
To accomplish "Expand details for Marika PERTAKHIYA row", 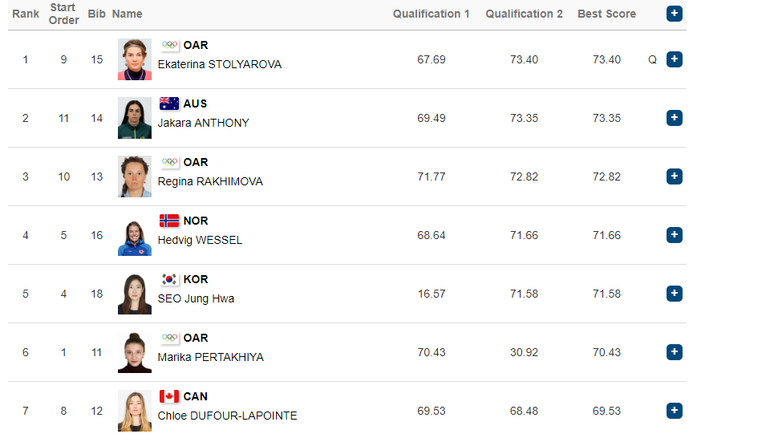I will click(x=674, y=352).
